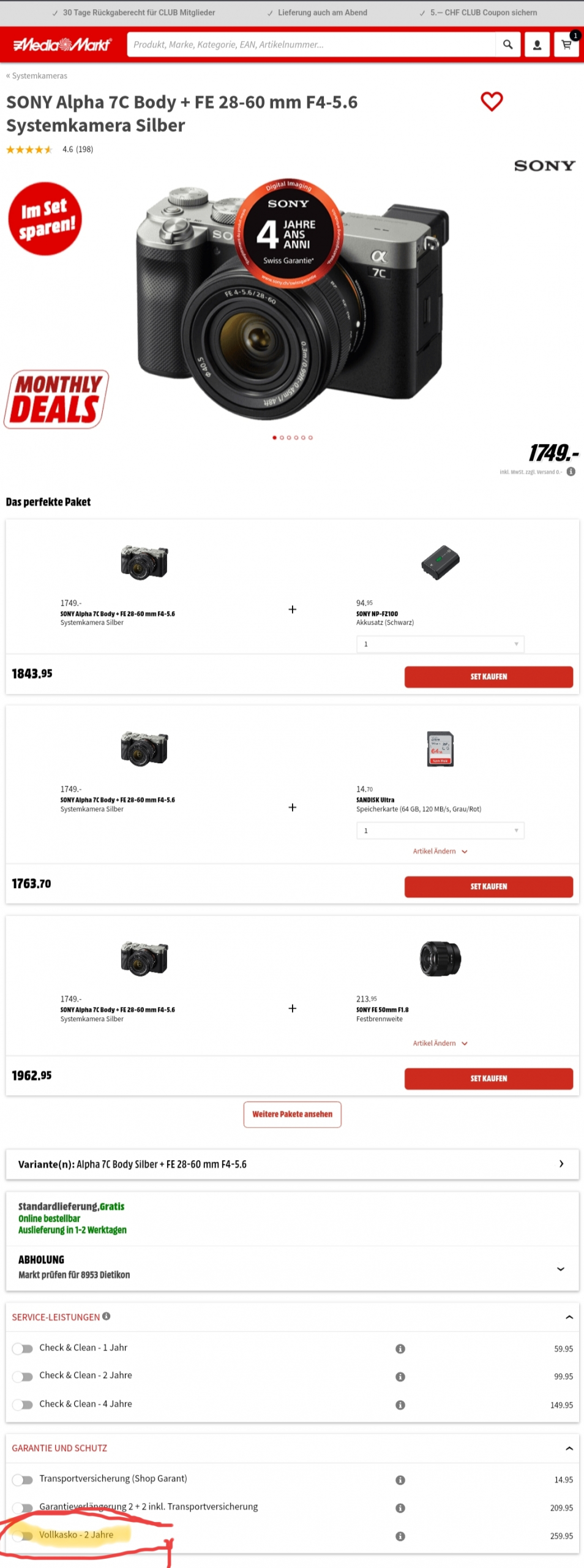The height and width of the screenshot is (1568, 584).
Task: Toggle Check & Clean - 4 Jahre option
Action: coord(23,1404)
